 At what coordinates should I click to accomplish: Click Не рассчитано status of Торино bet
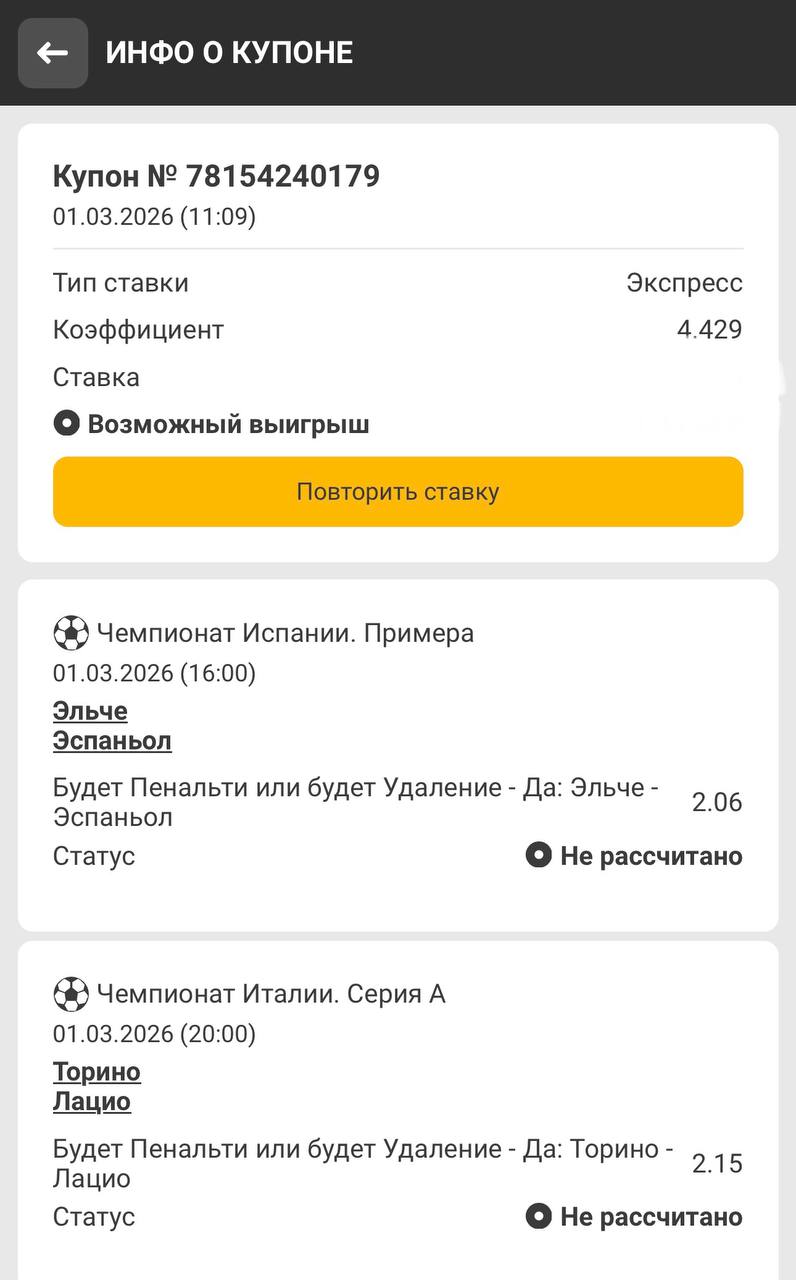click(x=651, y=1217)
